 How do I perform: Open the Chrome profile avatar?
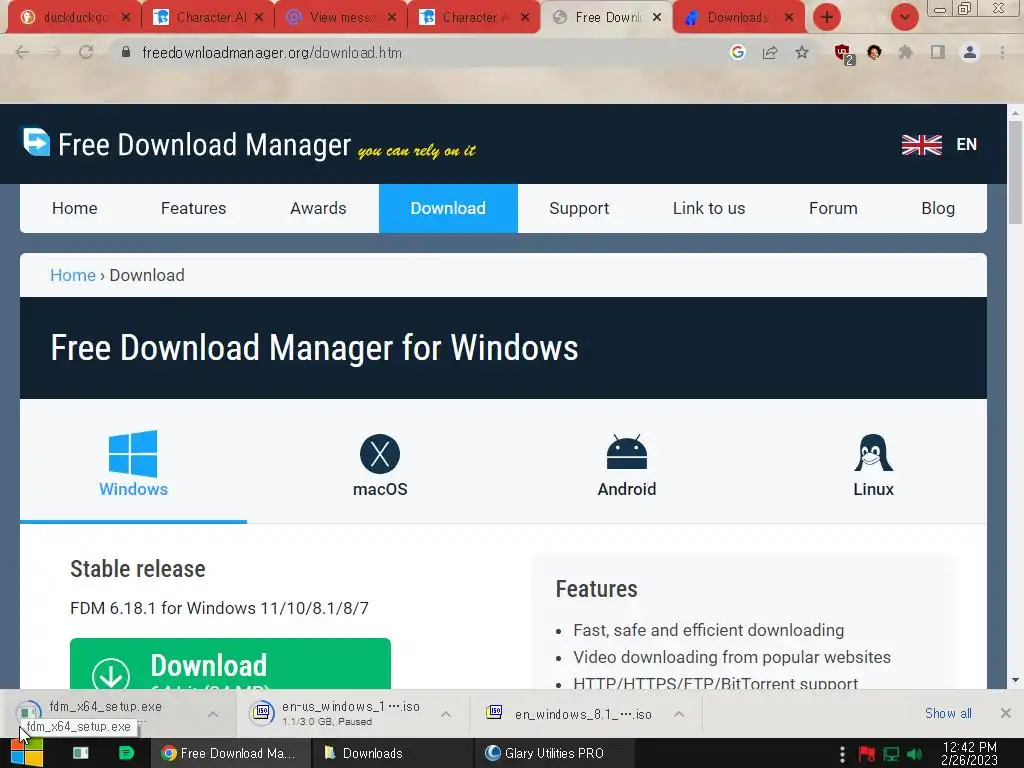(970, 52)
